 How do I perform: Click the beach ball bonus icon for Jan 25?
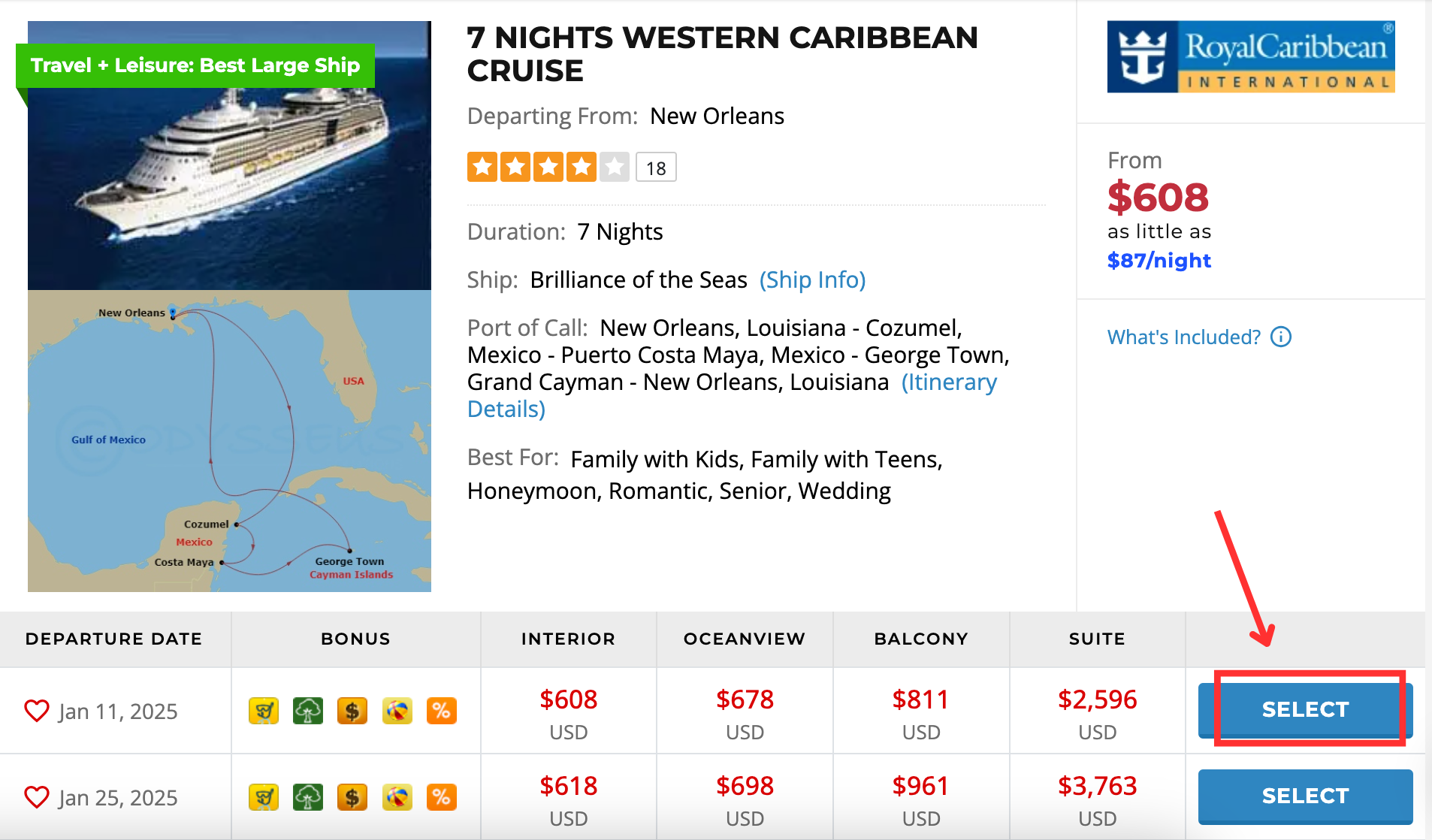pos(397,797)
